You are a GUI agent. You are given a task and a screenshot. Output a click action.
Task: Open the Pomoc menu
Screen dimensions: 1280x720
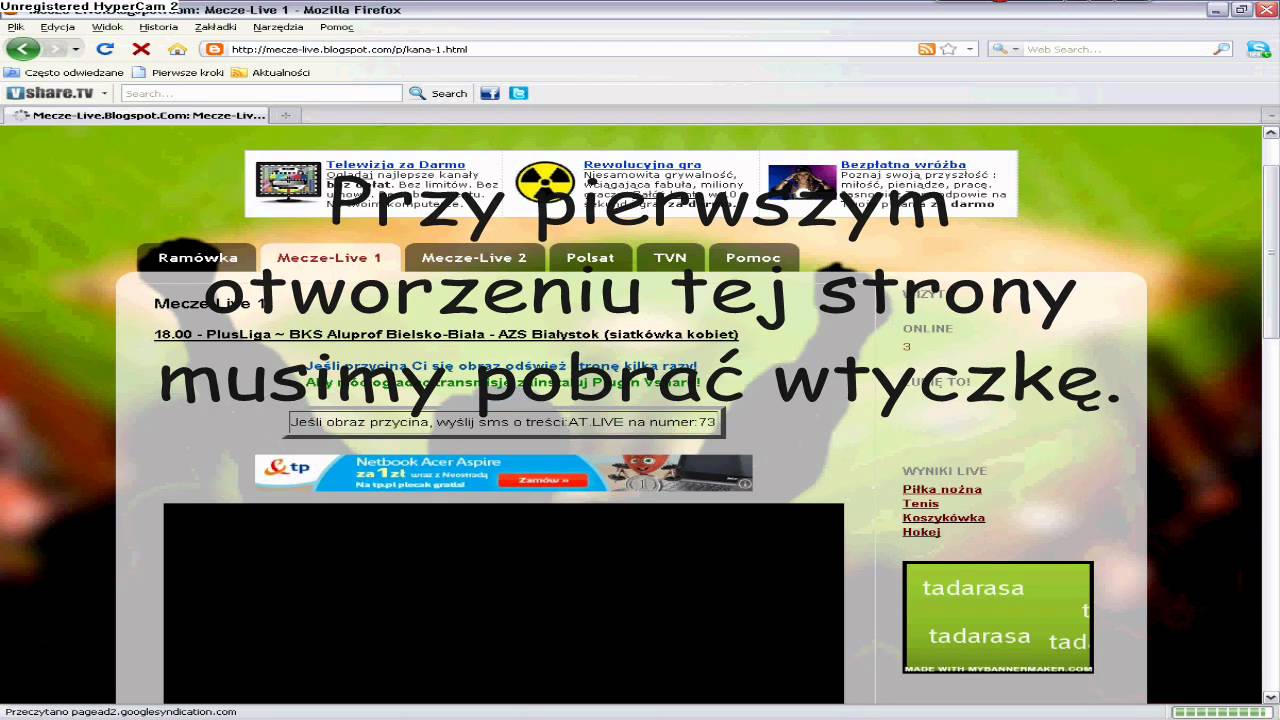click(337, 27)
